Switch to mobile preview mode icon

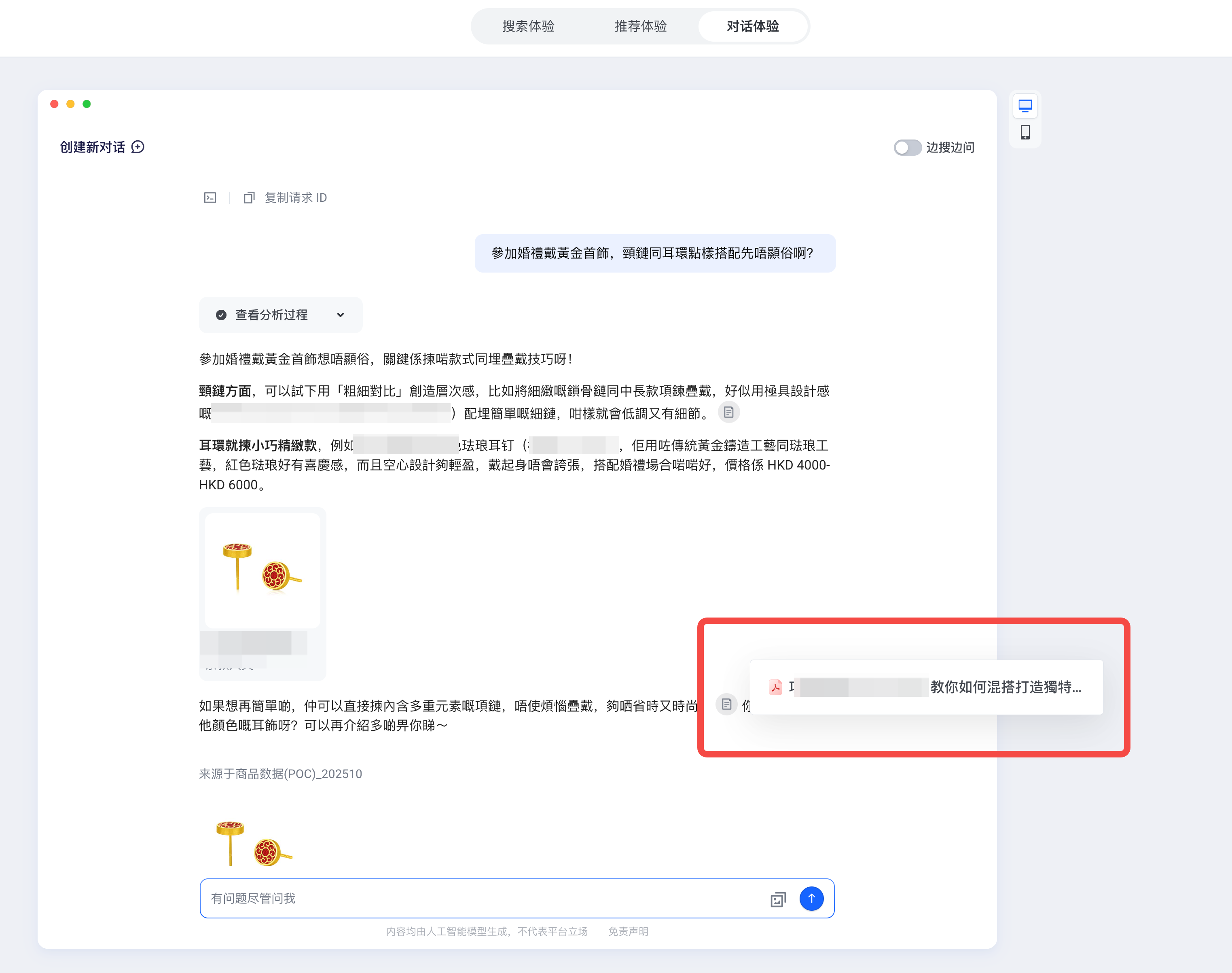(x=1025, y=132)
